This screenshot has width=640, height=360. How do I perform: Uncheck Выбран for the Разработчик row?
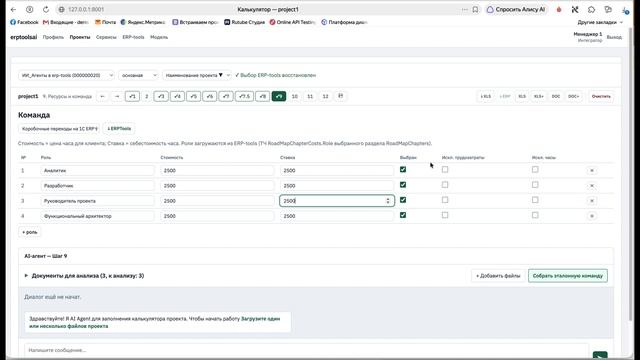pyautogui.click(x=403, y=184)
